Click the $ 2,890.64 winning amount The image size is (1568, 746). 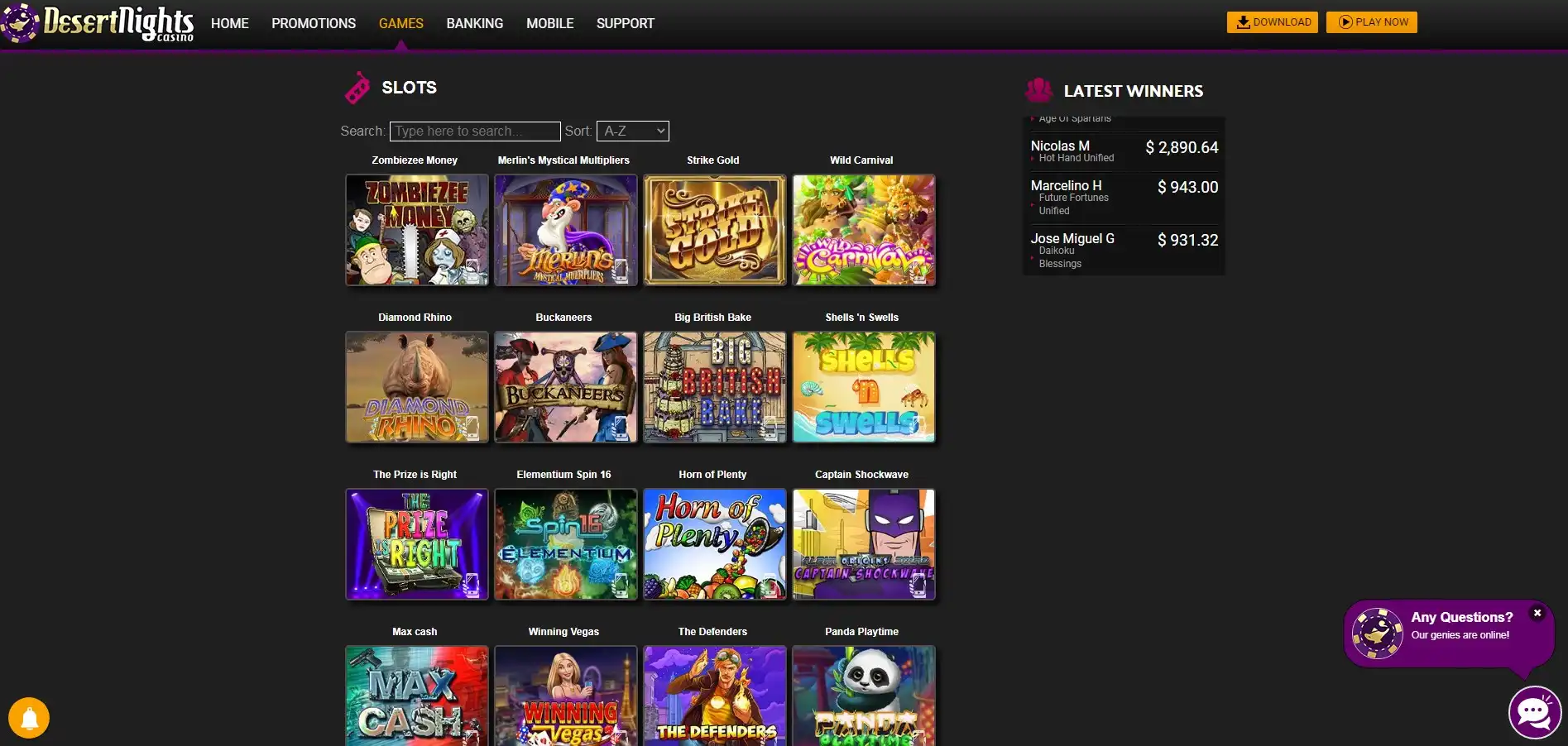point(1182,147)
